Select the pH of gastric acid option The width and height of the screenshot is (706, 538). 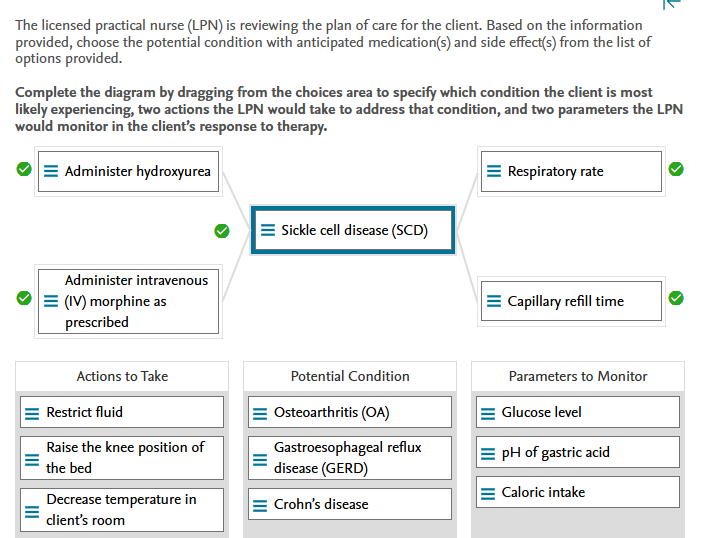click(576, 453)
